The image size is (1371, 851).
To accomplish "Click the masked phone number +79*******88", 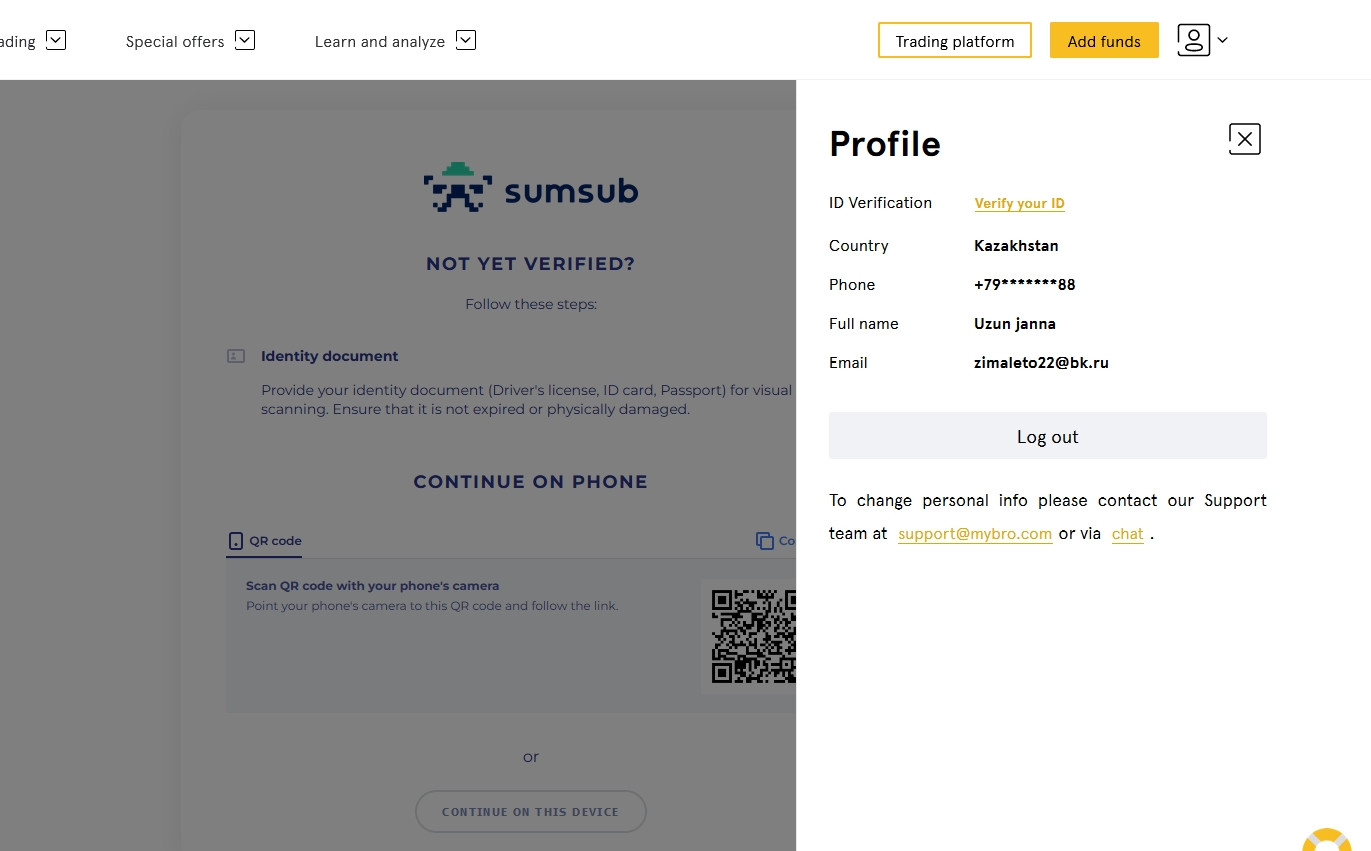I will coord(1024,284).
